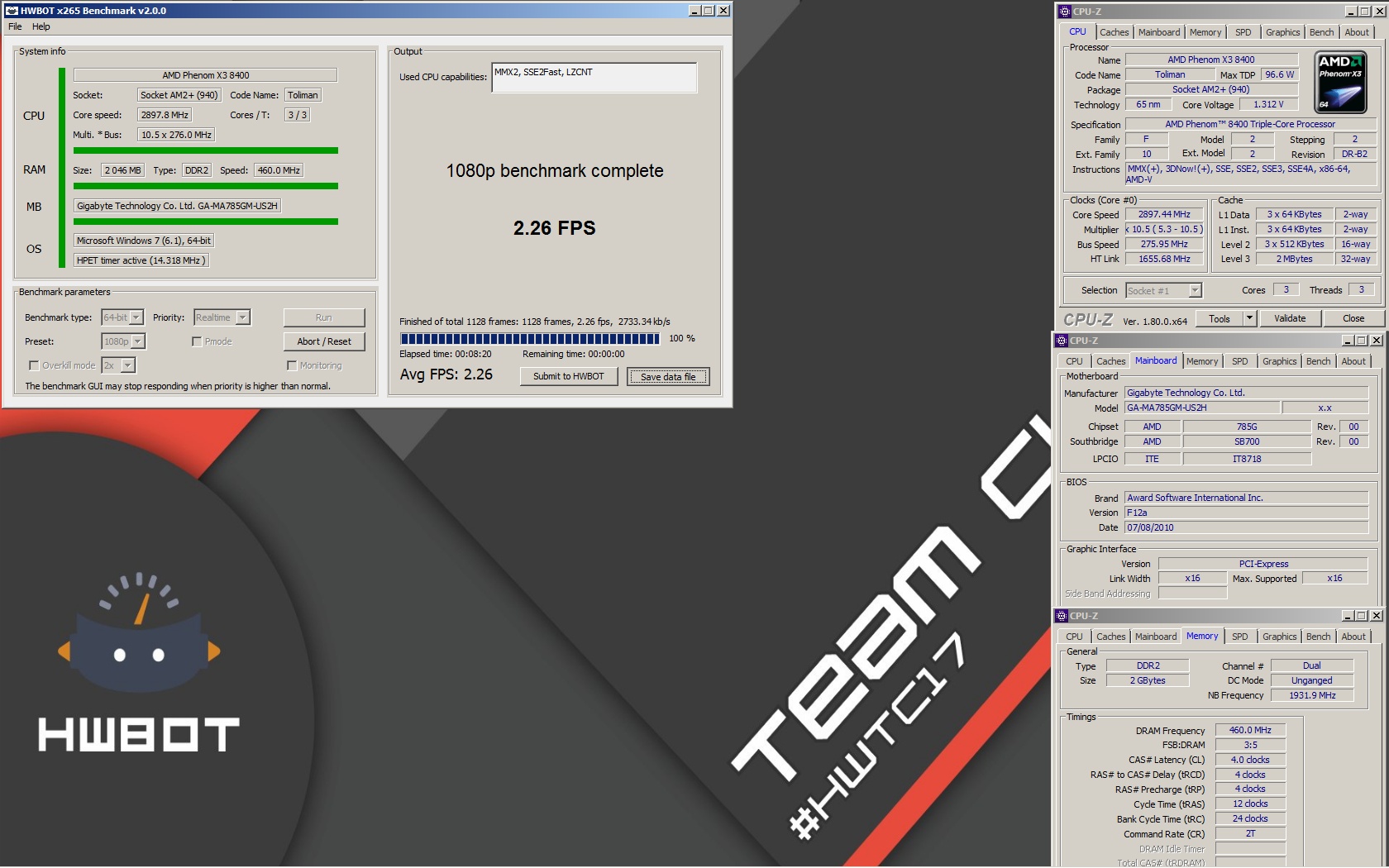
Task: Click the NB Frequency 1931.9 MHz value
Action: click(x=1312, y=695)
